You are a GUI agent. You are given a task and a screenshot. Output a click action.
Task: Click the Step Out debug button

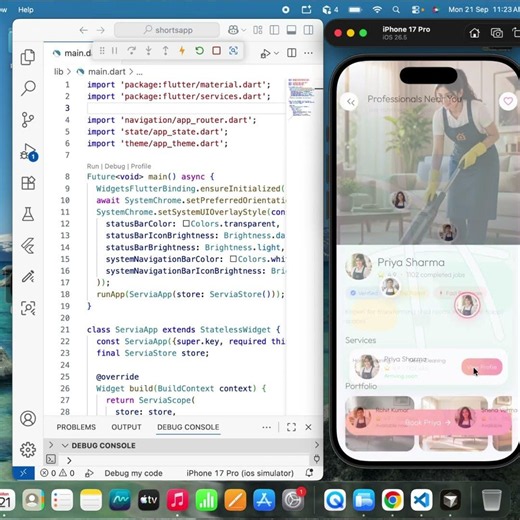(x=165, y=51)
